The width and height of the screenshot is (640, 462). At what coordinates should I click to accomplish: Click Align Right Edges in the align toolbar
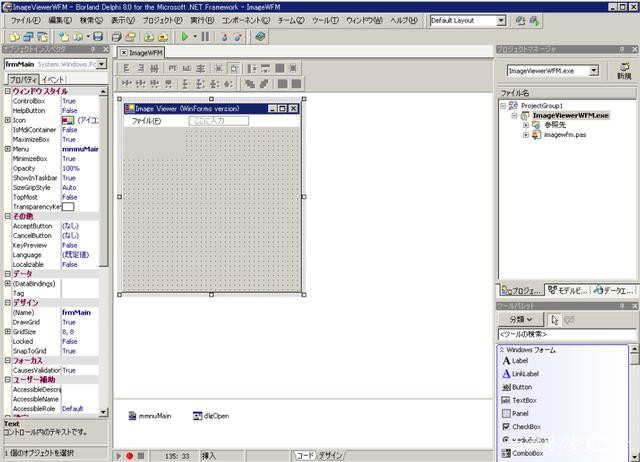(x=140, y=68)
